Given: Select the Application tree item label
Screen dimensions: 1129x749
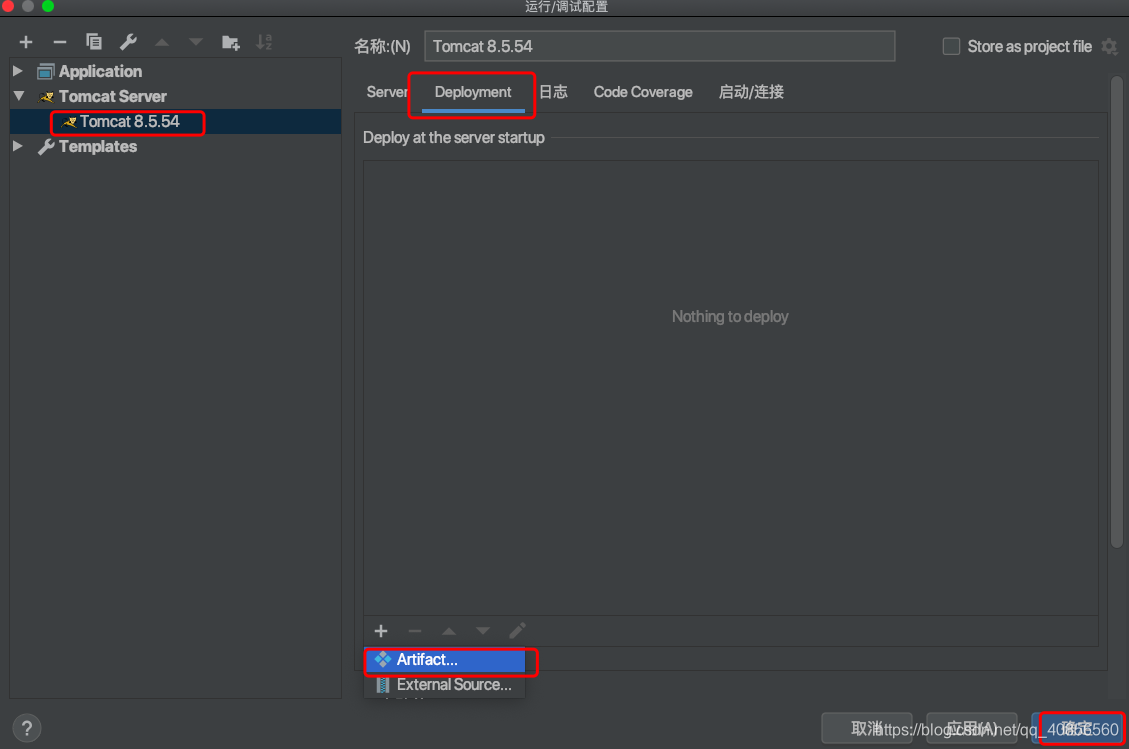Looking at the screenshot, I should coord(100,71).
